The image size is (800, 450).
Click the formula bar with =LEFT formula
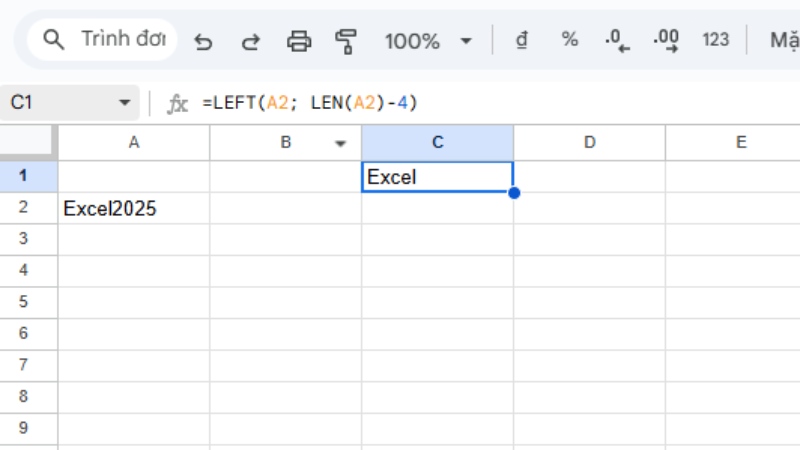coord(500,103)
